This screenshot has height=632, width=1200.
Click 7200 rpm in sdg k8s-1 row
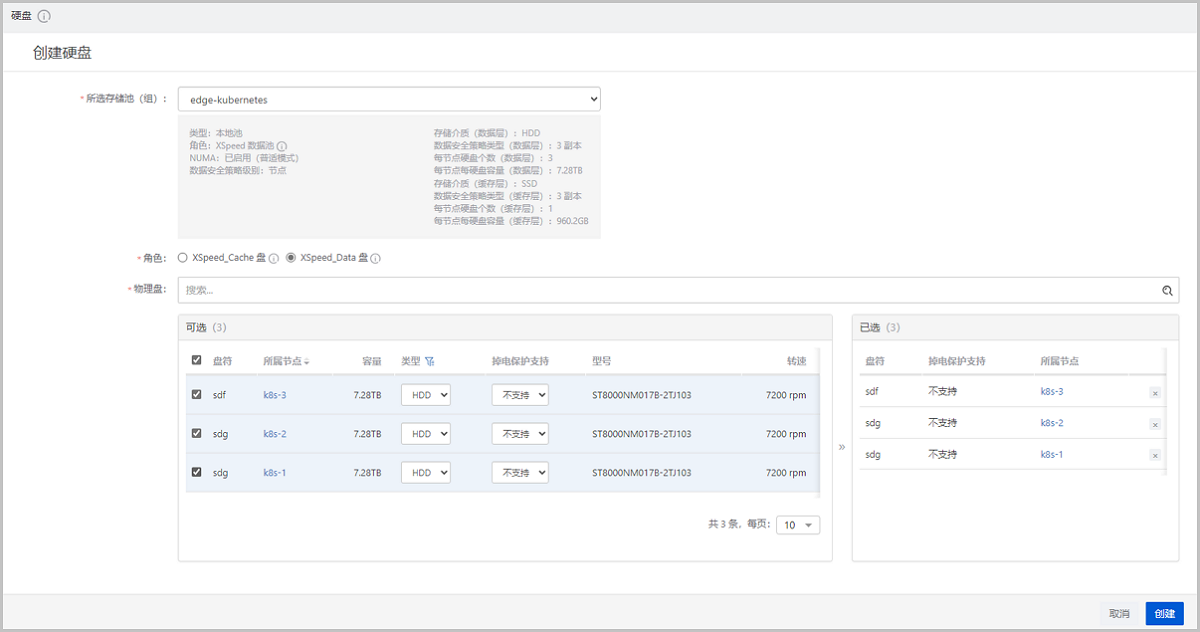click(786, 473)
